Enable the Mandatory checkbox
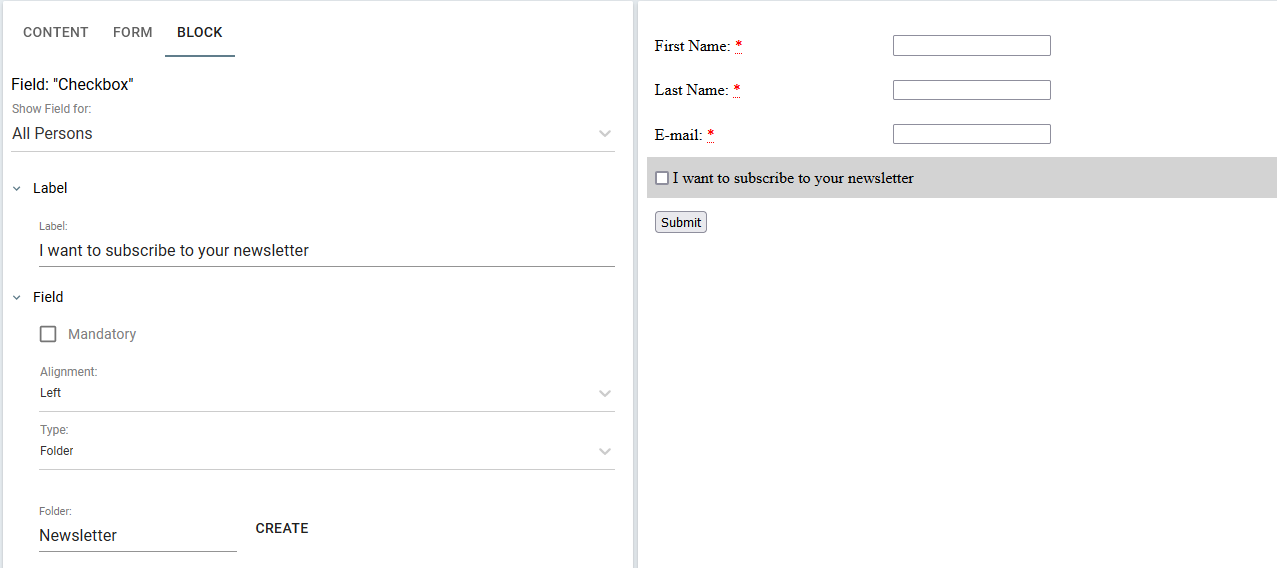This screenshot has height=568, width=1277. [x=48, y=334]
